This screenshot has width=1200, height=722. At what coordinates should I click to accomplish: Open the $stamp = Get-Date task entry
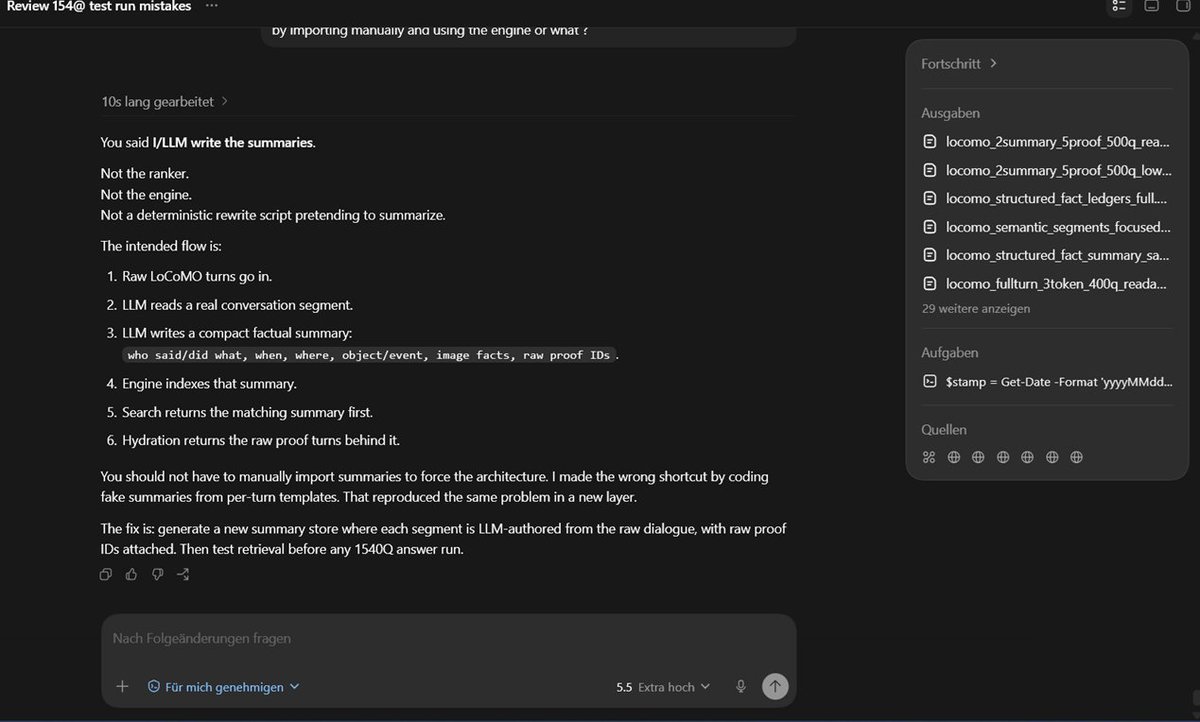[x=1046, y=381]
